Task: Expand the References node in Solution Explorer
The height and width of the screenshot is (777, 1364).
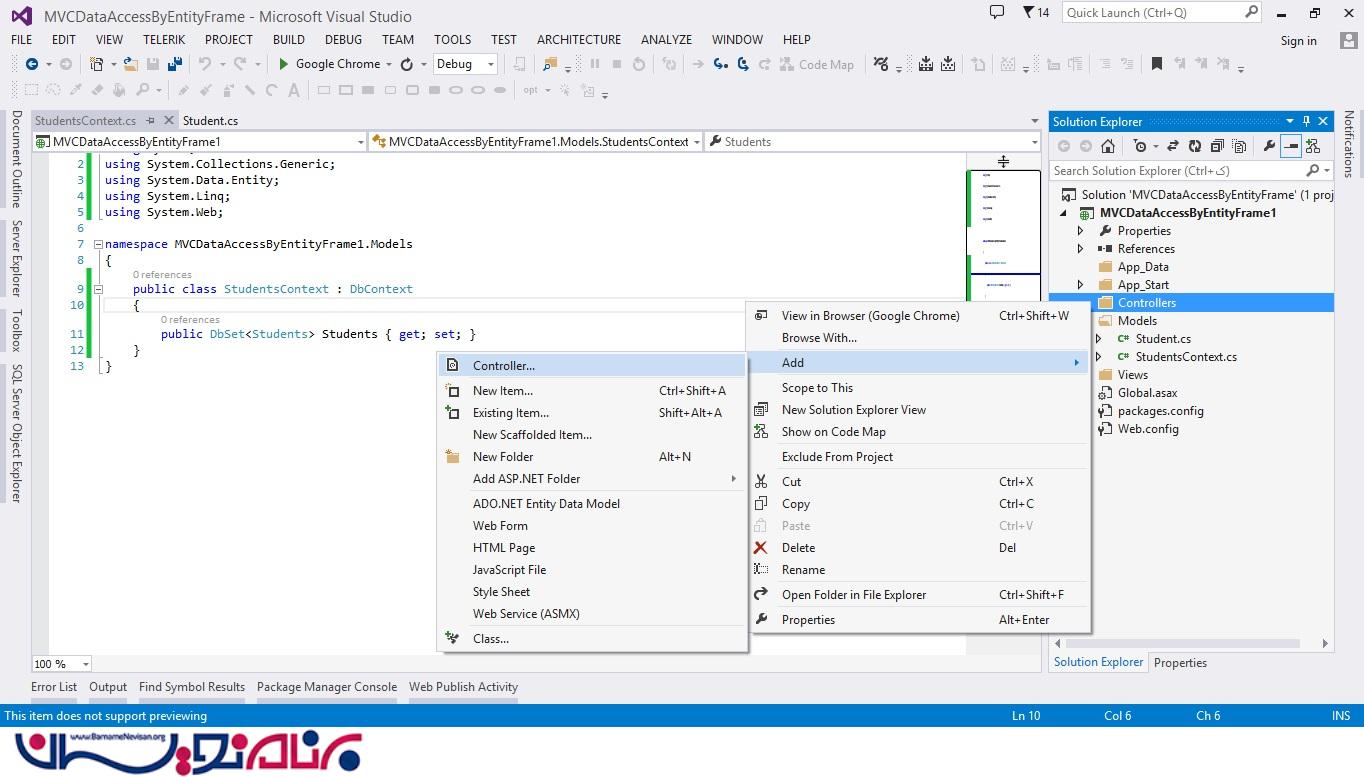Action: 1080,249
